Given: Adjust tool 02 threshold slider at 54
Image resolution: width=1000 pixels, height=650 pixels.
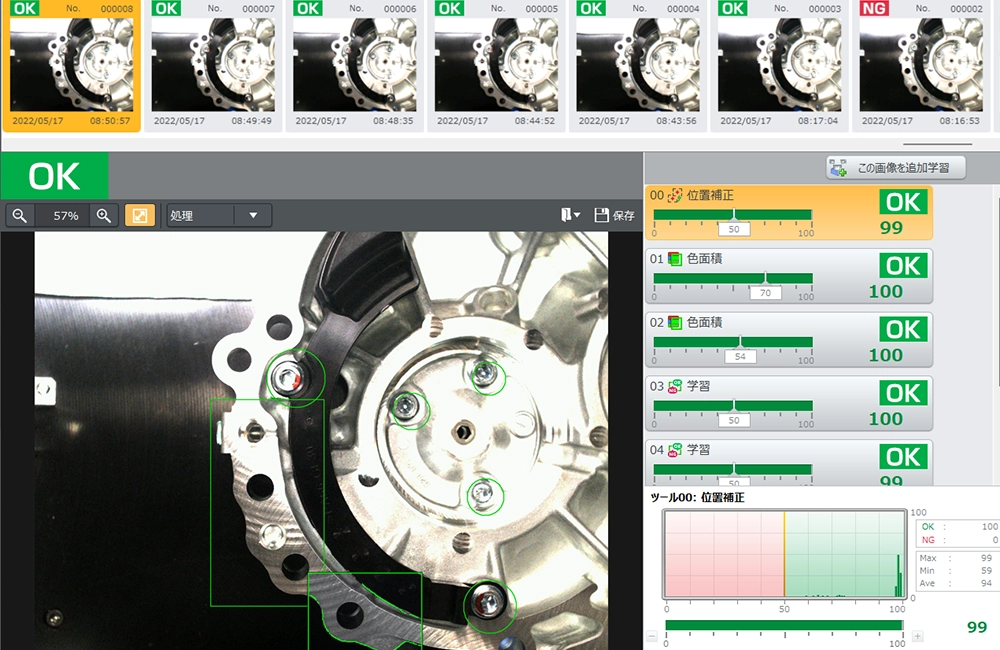Looking at the screenshot, I should point(740,357).
